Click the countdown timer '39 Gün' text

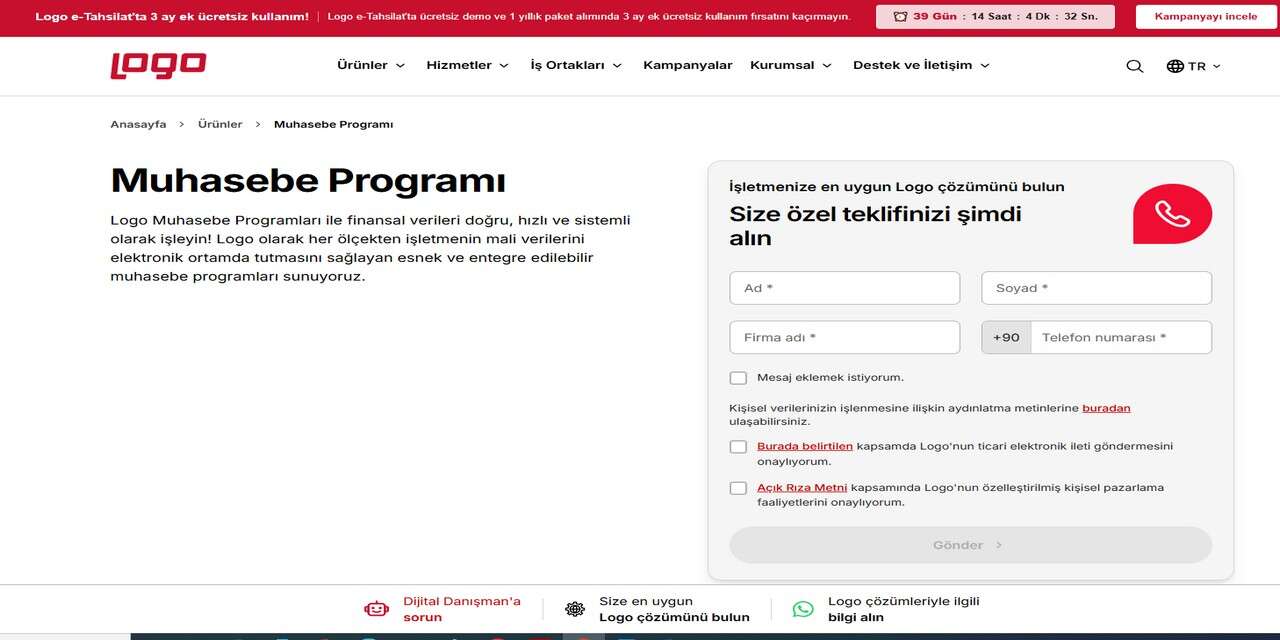(936, 16)
